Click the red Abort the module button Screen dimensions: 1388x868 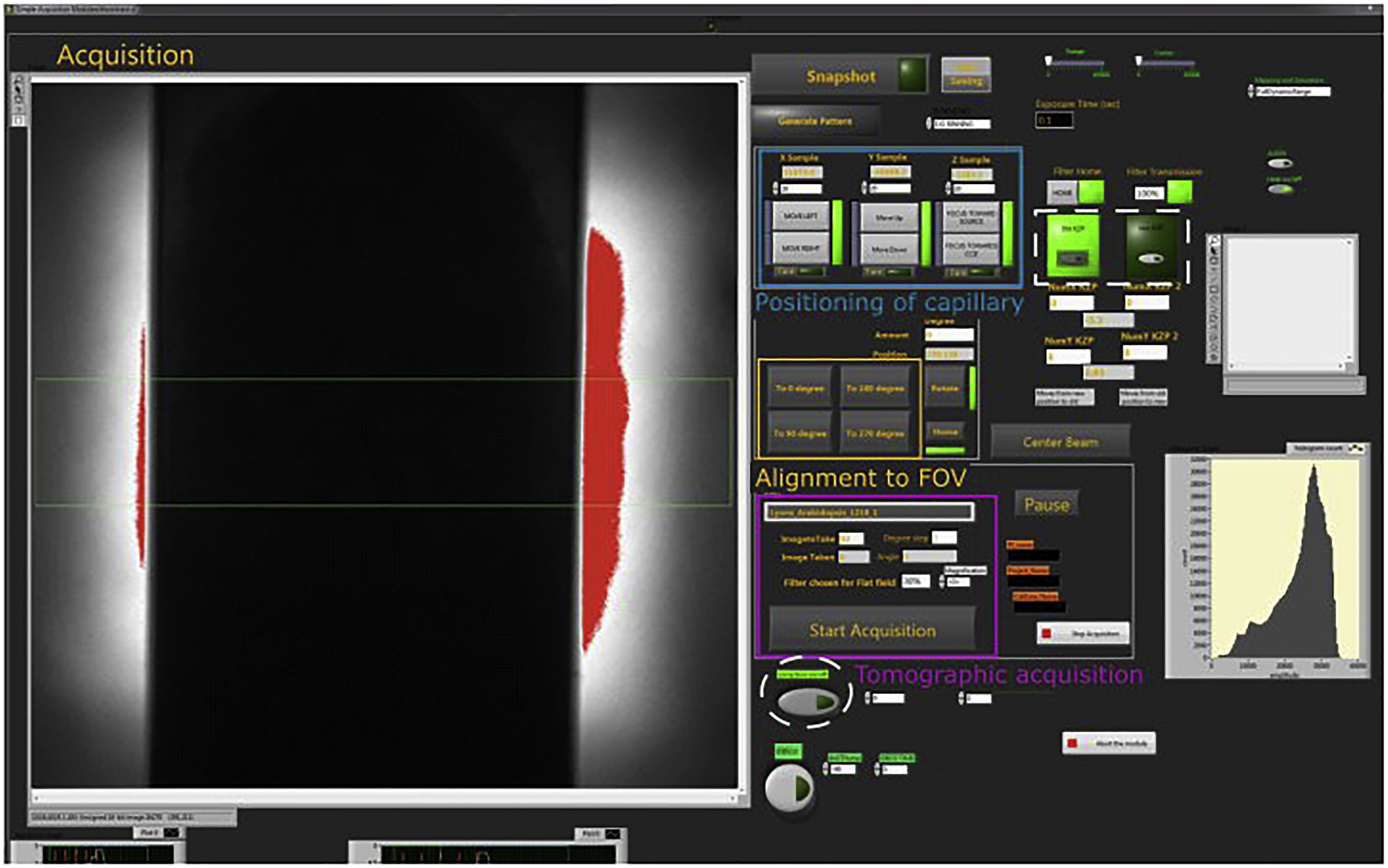tap(1108, 743)
